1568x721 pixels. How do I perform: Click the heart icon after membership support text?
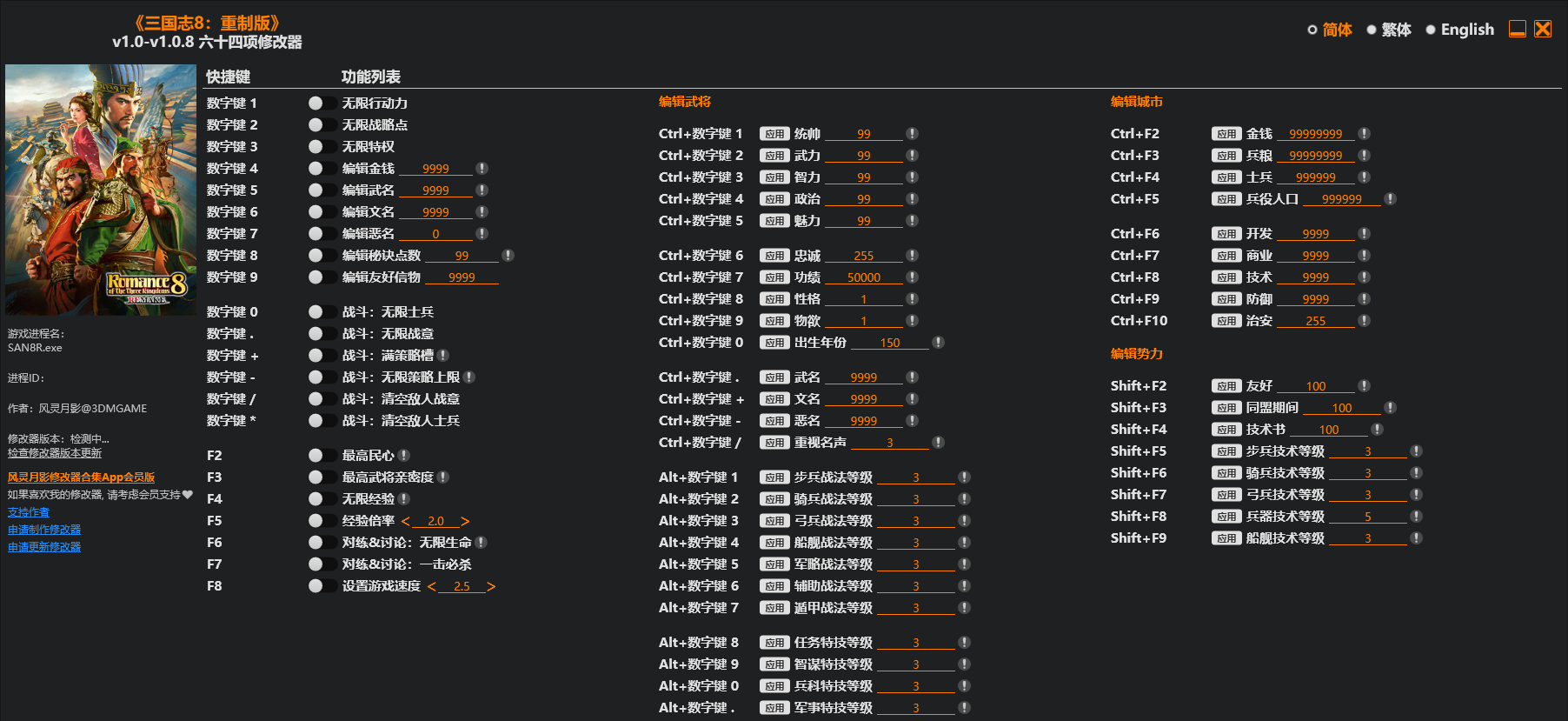(x=188, y=495)
